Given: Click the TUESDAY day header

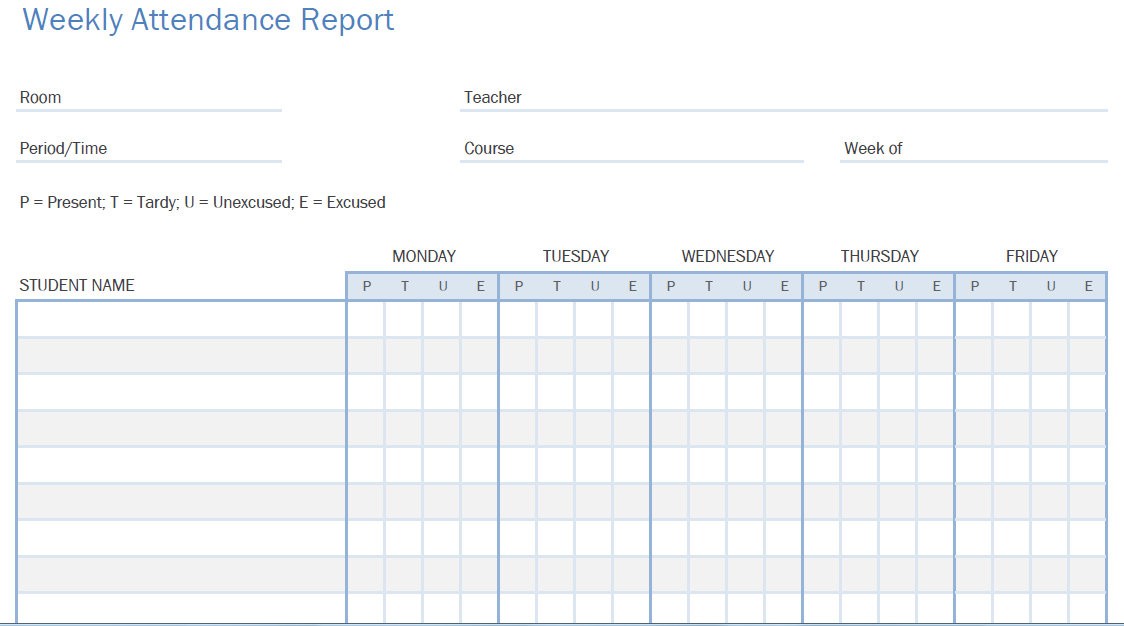Looking at the screenshot, I should [x=576, y=256].
